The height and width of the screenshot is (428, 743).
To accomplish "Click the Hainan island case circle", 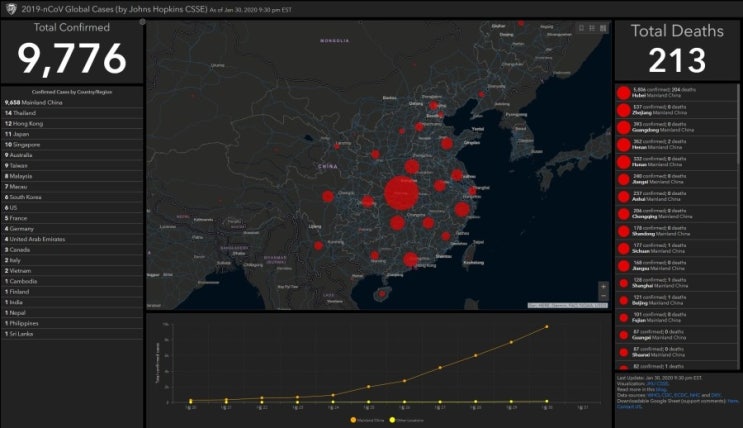I will coord(382,294).
